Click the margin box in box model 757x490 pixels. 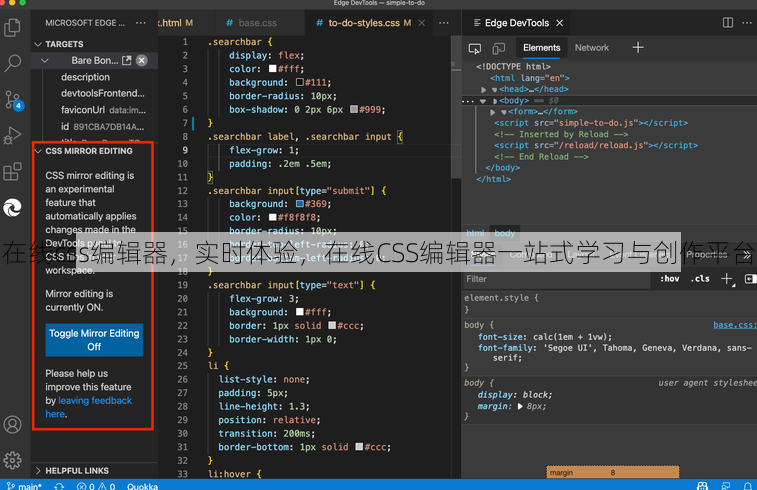point(613,472)
